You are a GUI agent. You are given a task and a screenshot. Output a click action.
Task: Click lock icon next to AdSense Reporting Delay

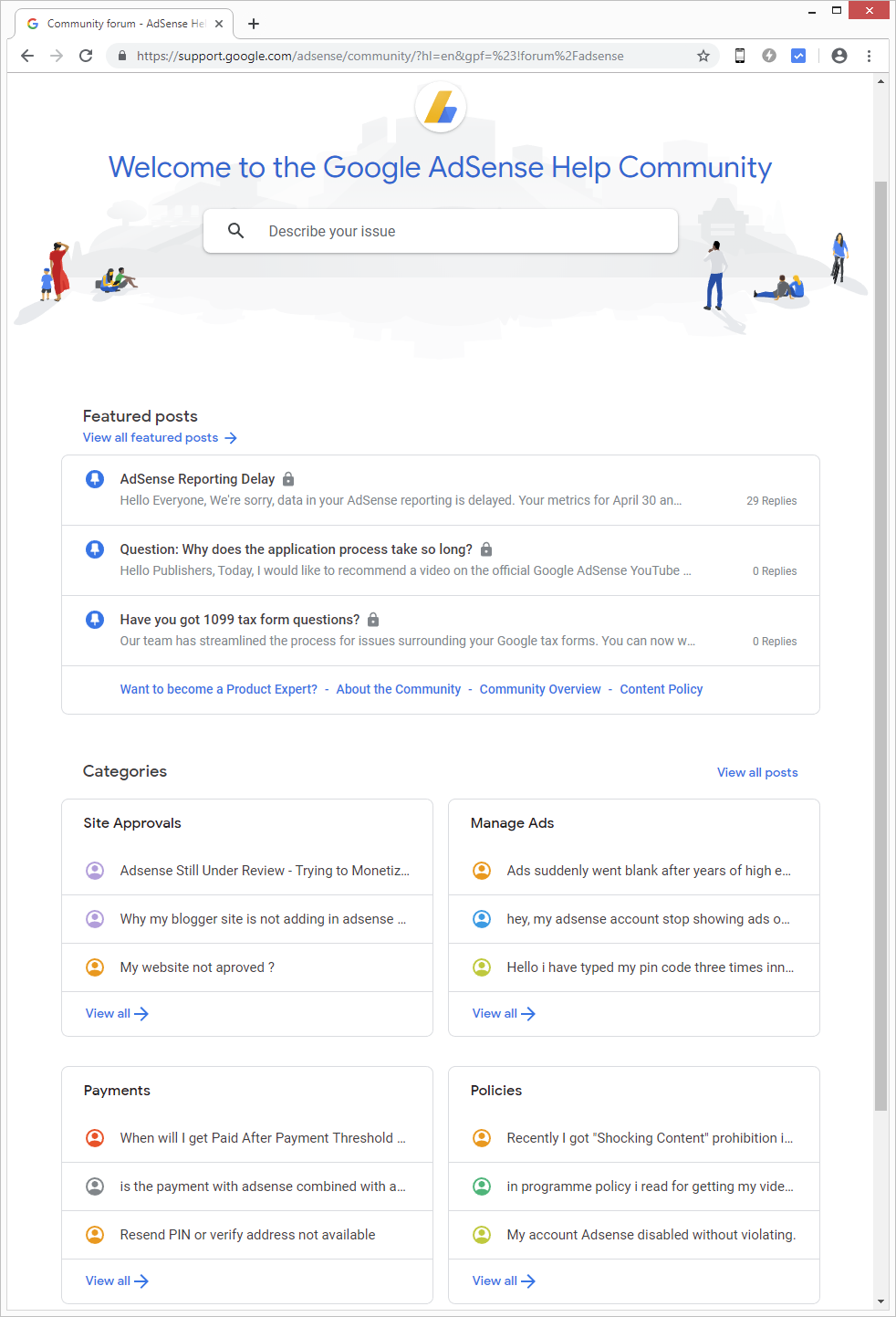point(288,479)
